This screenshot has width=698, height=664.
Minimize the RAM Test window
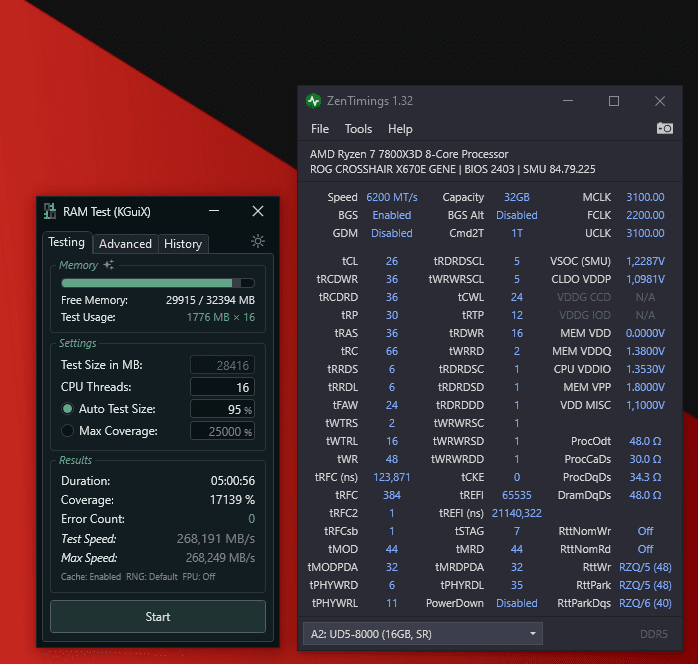[214, 211]
